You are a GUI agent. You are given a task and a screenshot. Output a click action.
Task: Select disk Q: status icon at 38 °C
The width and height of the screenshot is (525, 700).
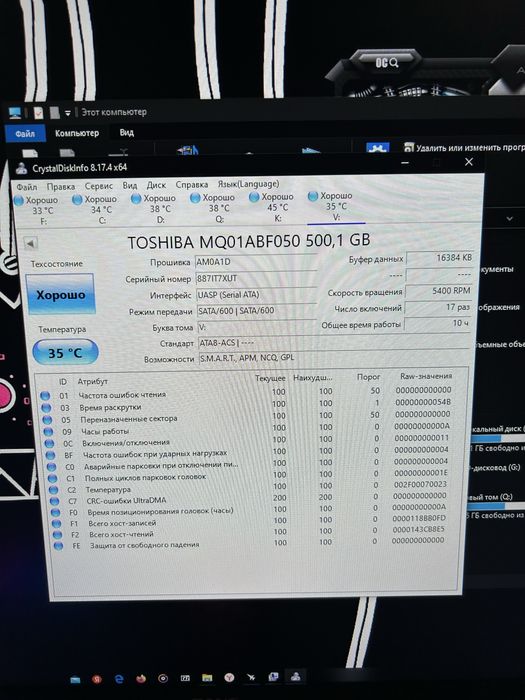pos(195,198)
